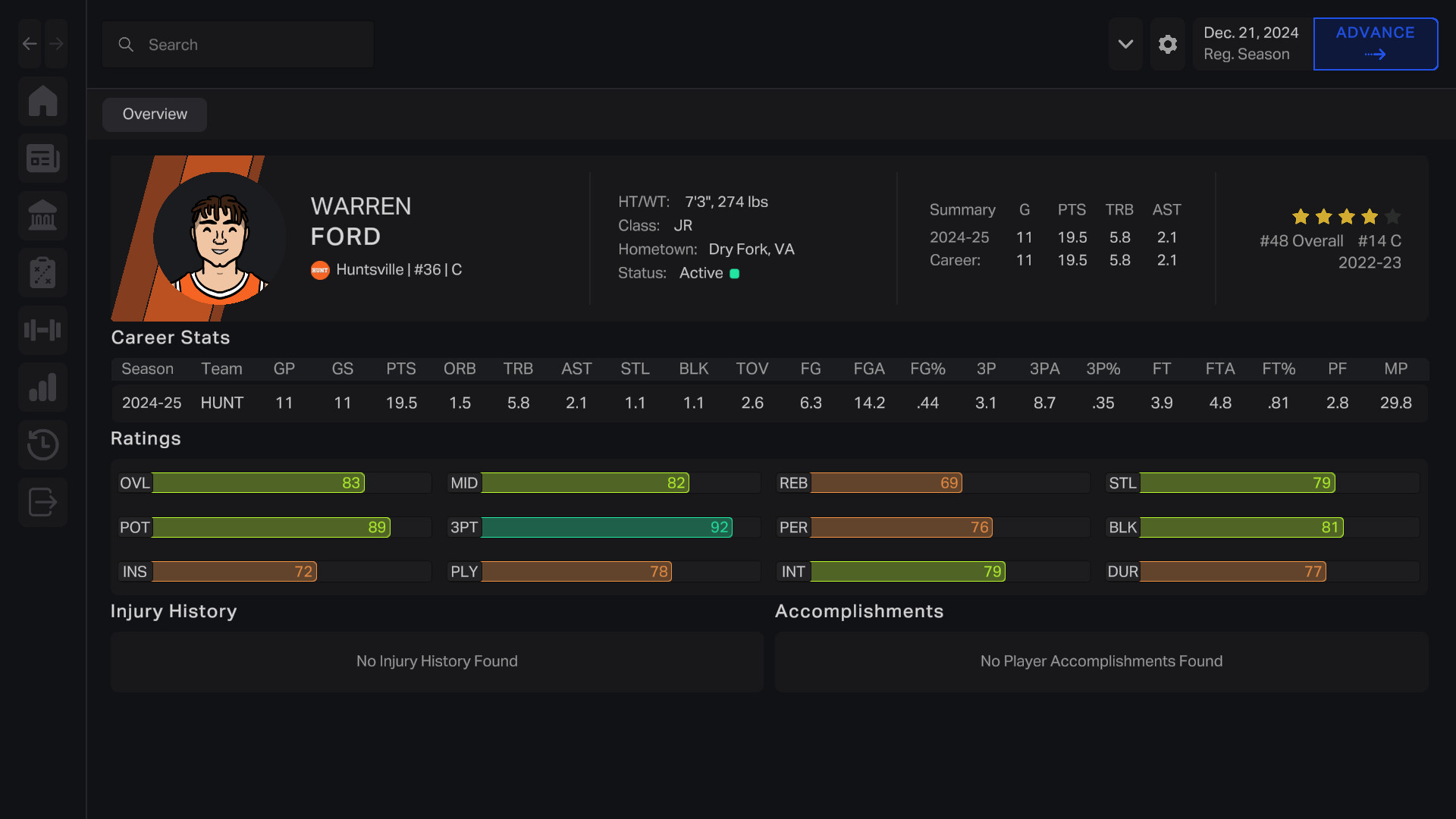This screenshot has width=1456, height=819.
Task: View statistics via bar chart icon
Action: click(x=42, y=387)
